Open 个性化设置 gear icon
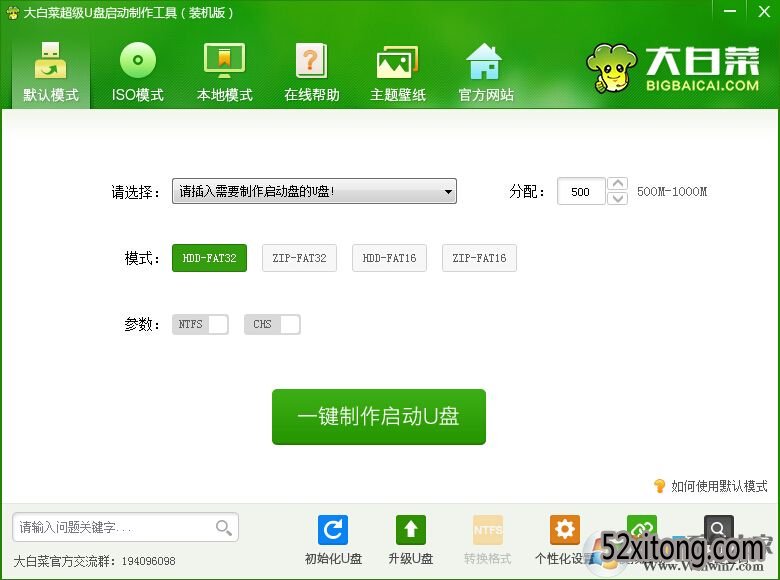The width and height of the screenshot is (780, 580). (565, 530)
